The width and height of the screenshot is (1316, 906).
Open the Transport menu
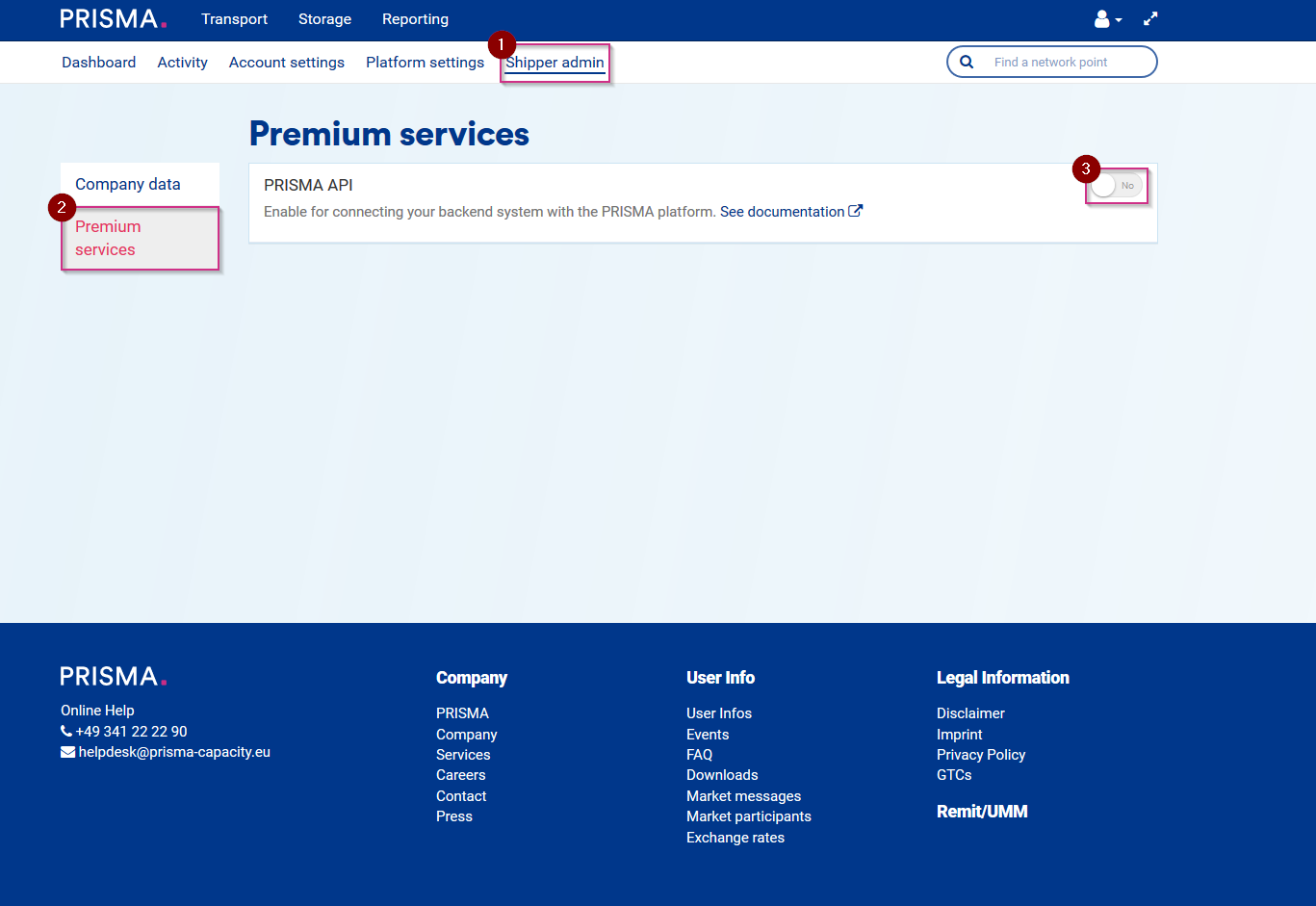234,18
